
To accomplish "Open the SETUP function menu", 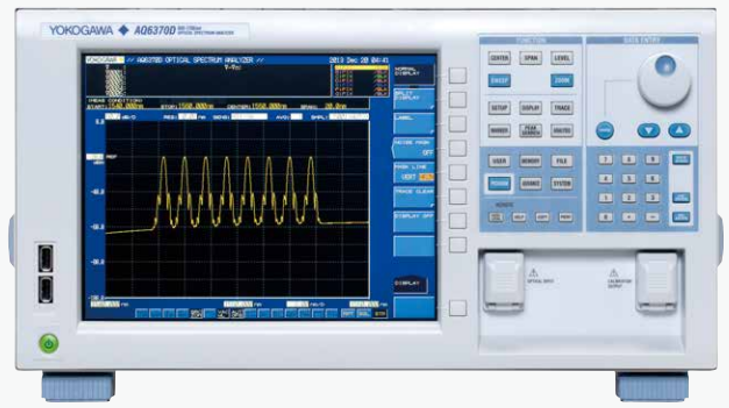I will 500,107.
